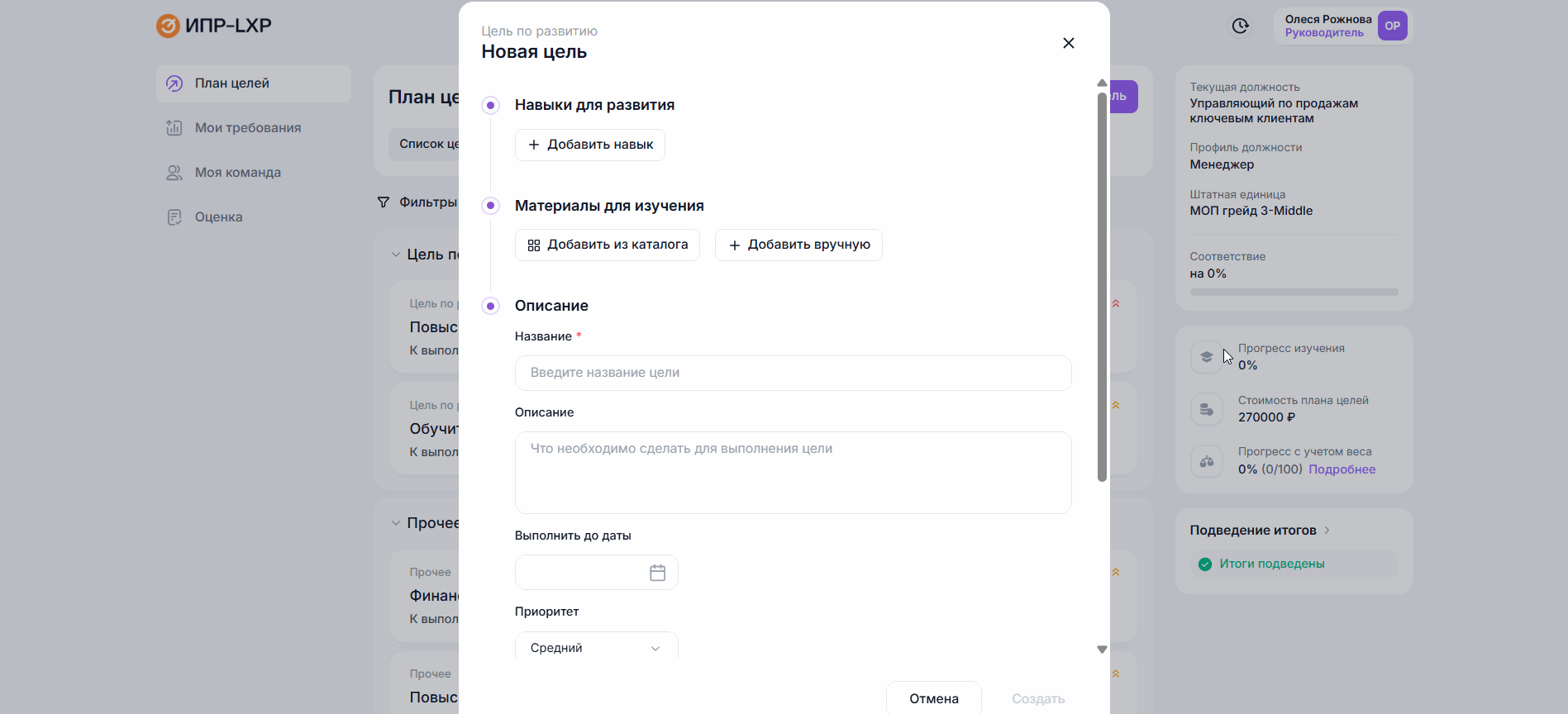Viewport: 1568px width, 714px height.
Task: Focus the Название goal input field
Action: tap(793, 373)
